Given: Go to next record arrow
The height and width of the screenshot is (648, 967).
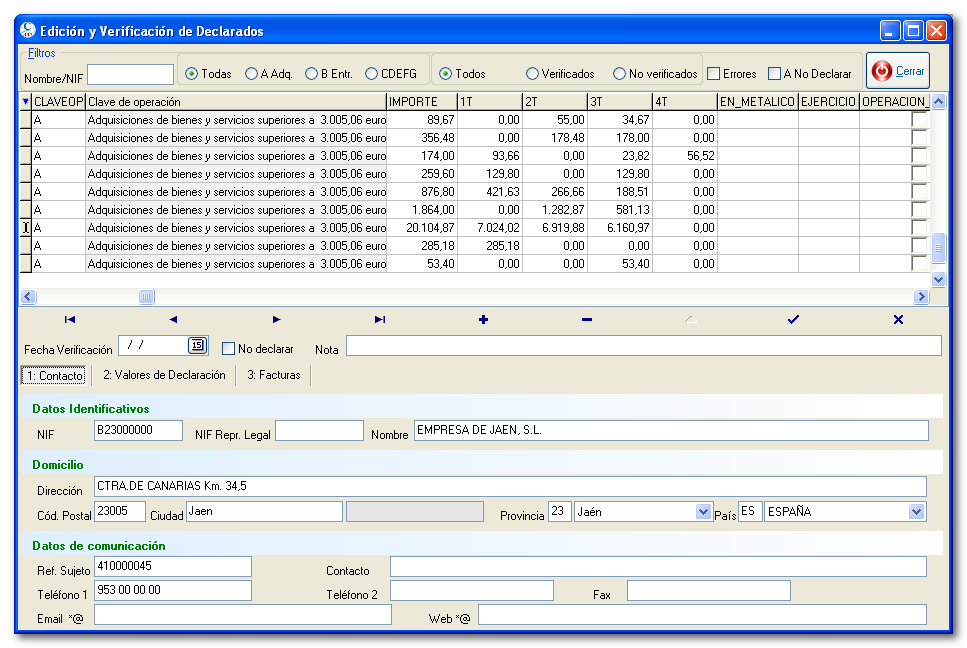Looking at the screenshot, I should (x=276, y=320).
